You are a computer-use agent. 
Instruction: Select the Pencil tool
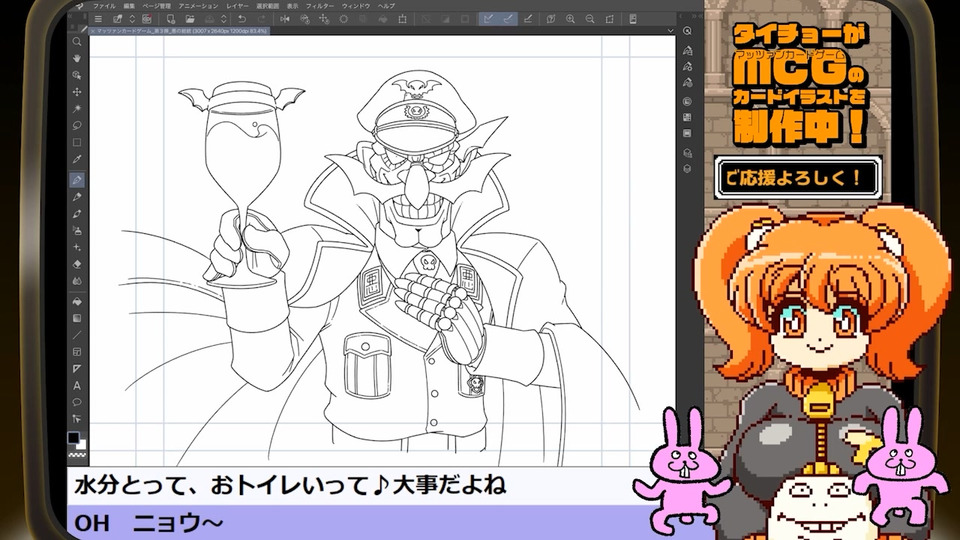click(77, 197)
